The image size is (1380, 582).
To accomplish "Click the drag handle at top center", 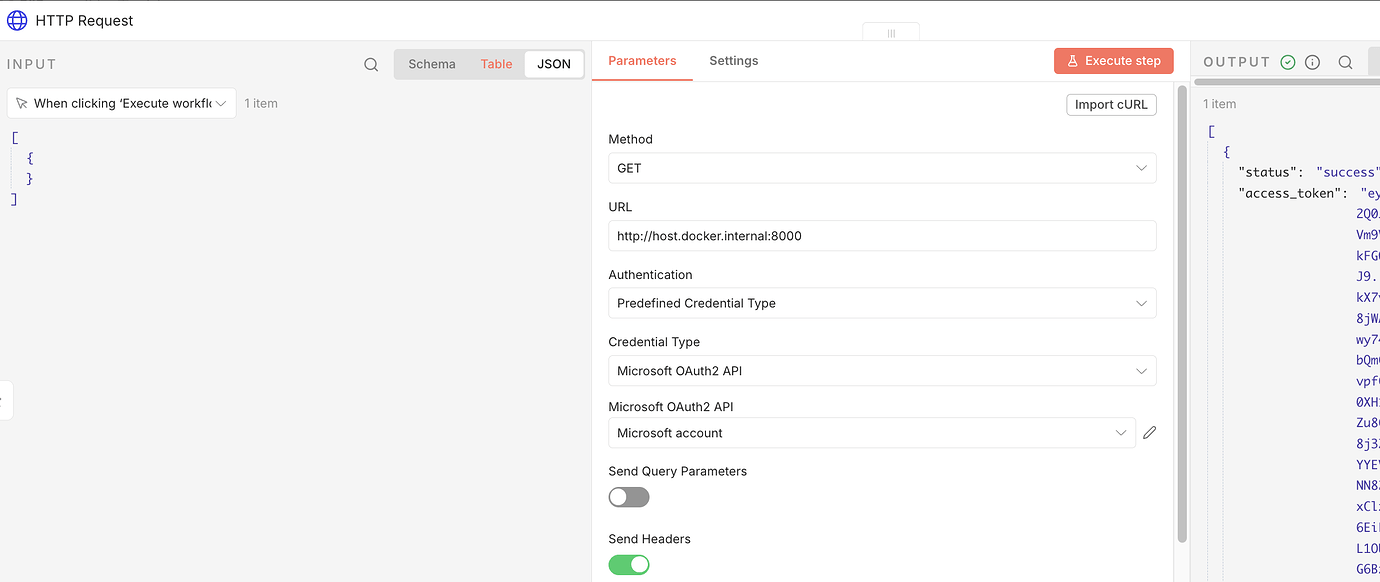I will [x=891, y=33].
